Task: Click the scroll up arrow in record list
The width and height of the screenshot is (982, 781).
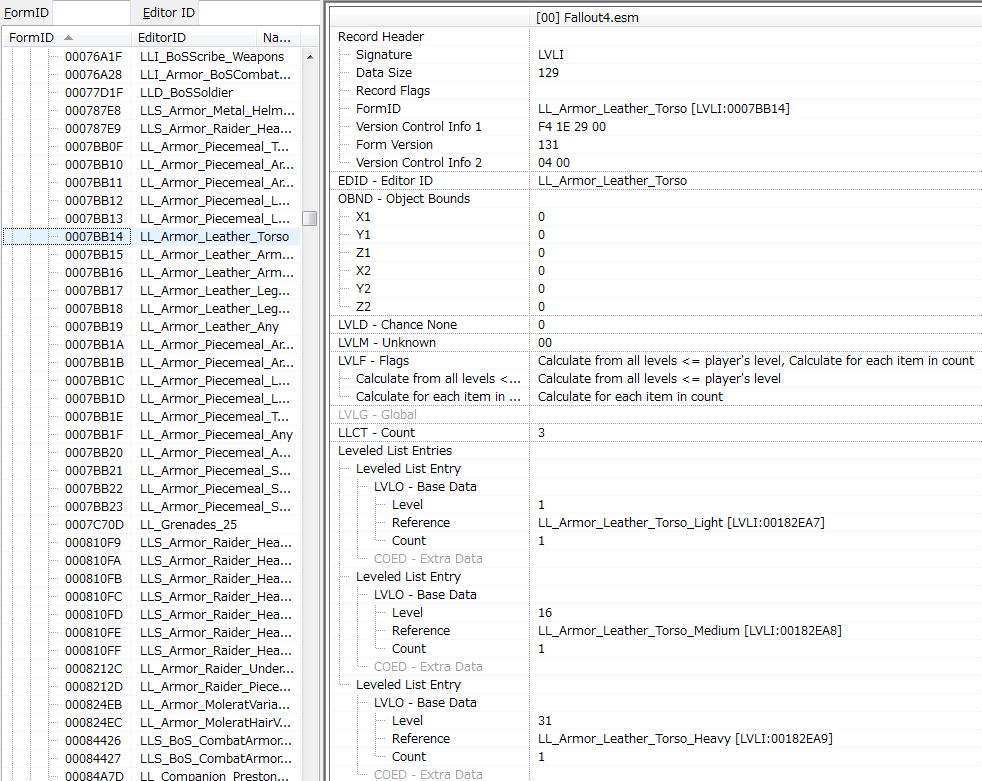Action: [309, 57]
